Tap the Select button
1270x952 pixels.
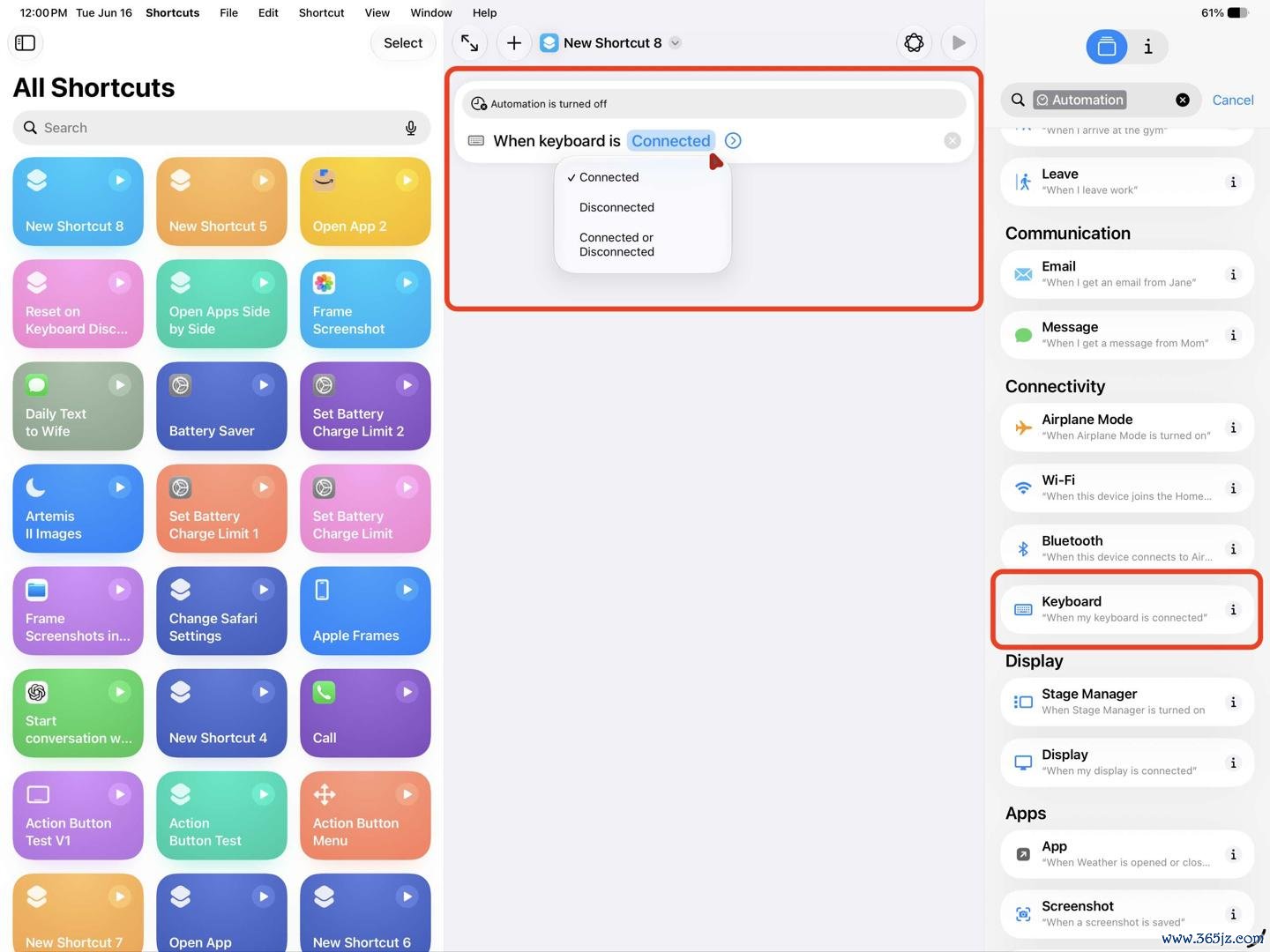tap(403, 42)
